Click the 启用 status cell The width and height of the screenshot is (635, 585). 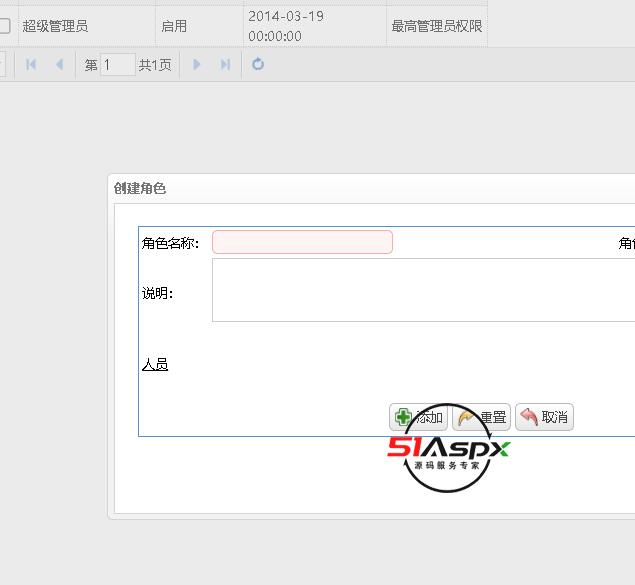pos(174,26)
